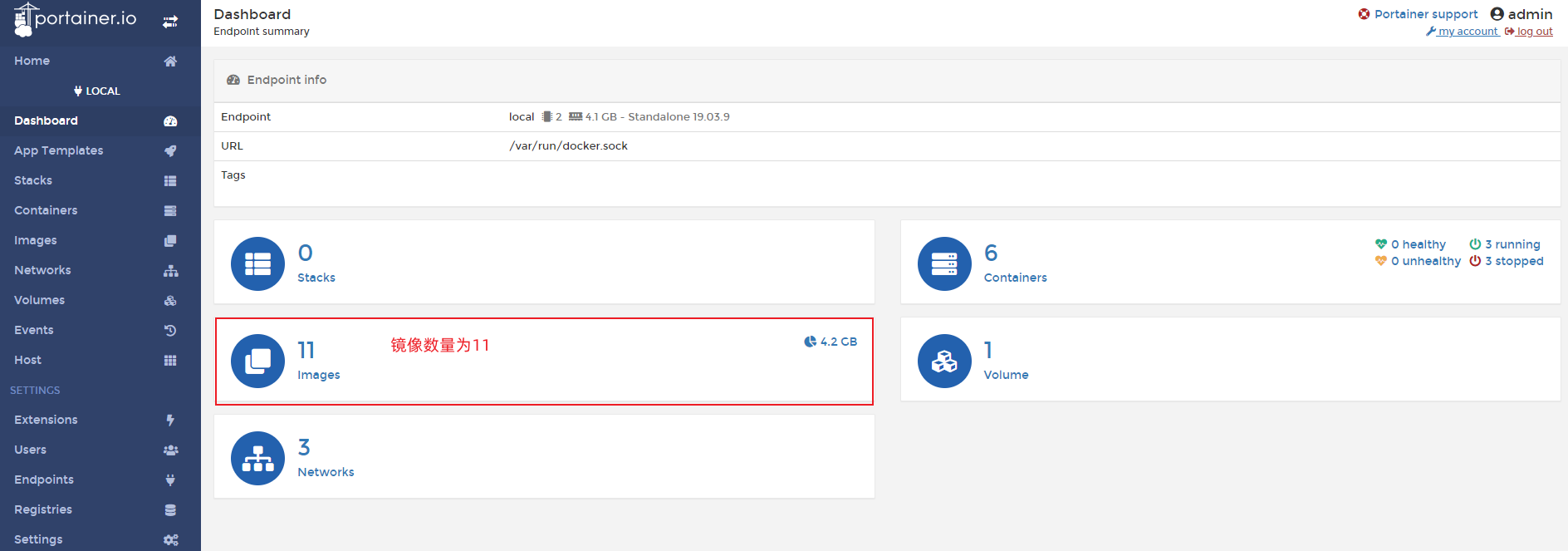Click the Registries database icon
This screenshot has height=551, width=1568.
coord(170,509)
